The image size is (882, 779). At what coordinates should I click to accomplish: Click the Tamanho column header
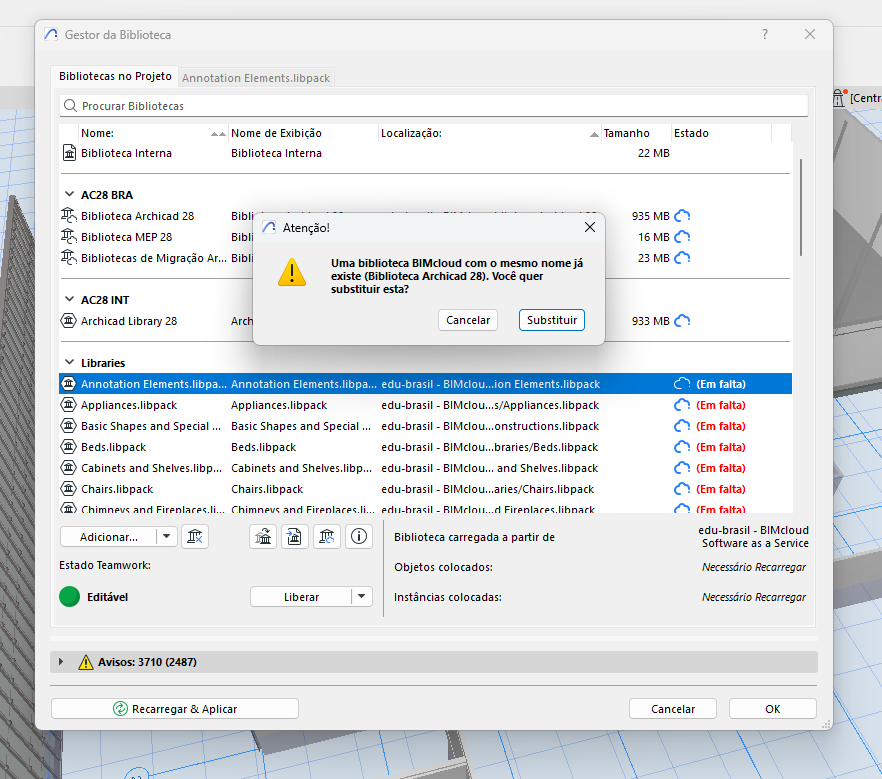point(636,133)
